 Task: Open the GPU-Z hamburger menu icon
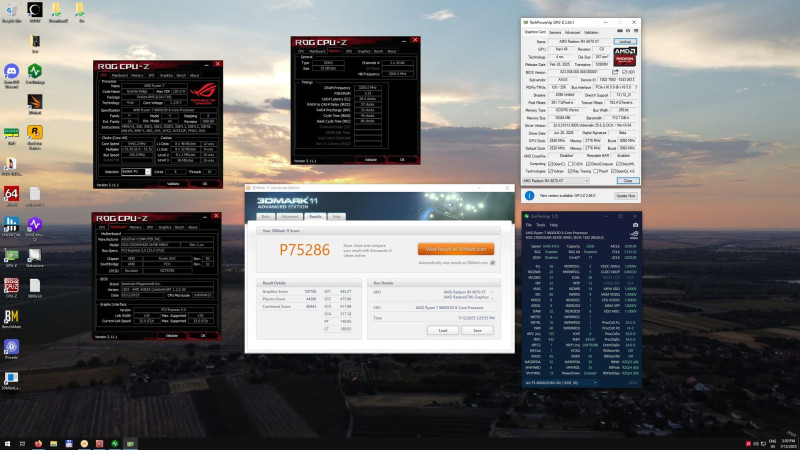[x=636, y=31]
